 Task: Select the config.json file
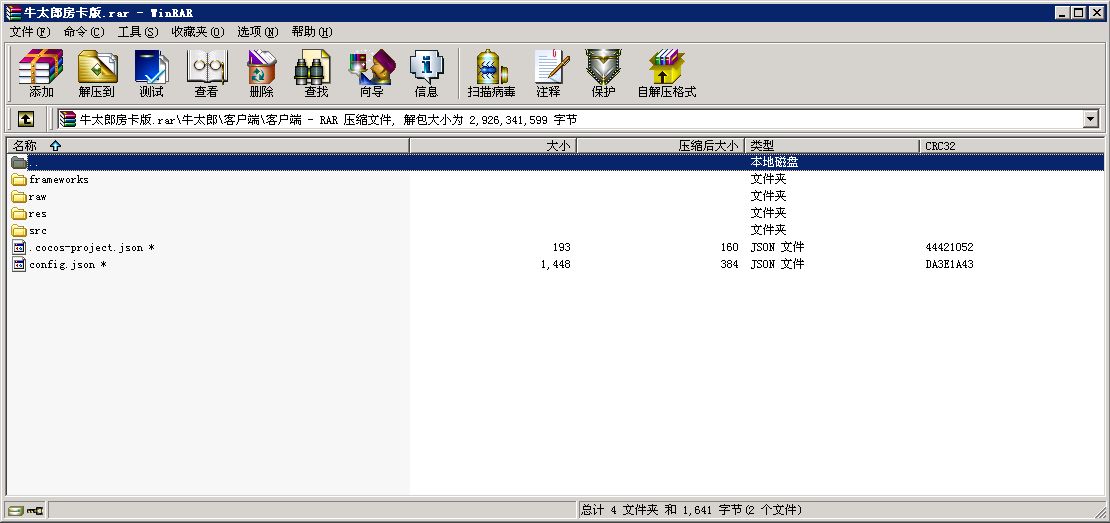tap(62, 265)
